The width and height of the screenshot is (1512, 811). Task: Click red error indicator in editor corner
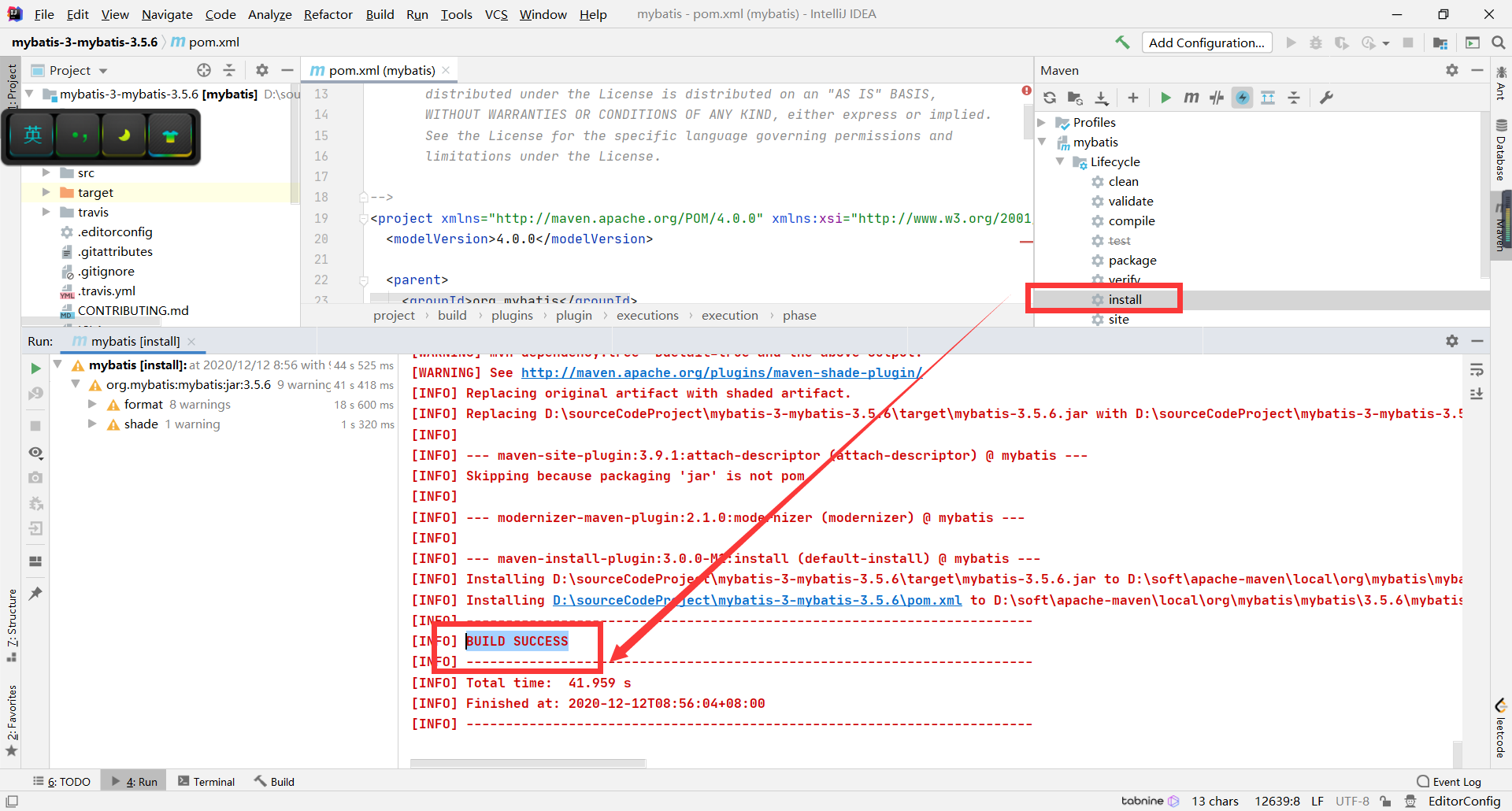click(x=1026, y=91)
